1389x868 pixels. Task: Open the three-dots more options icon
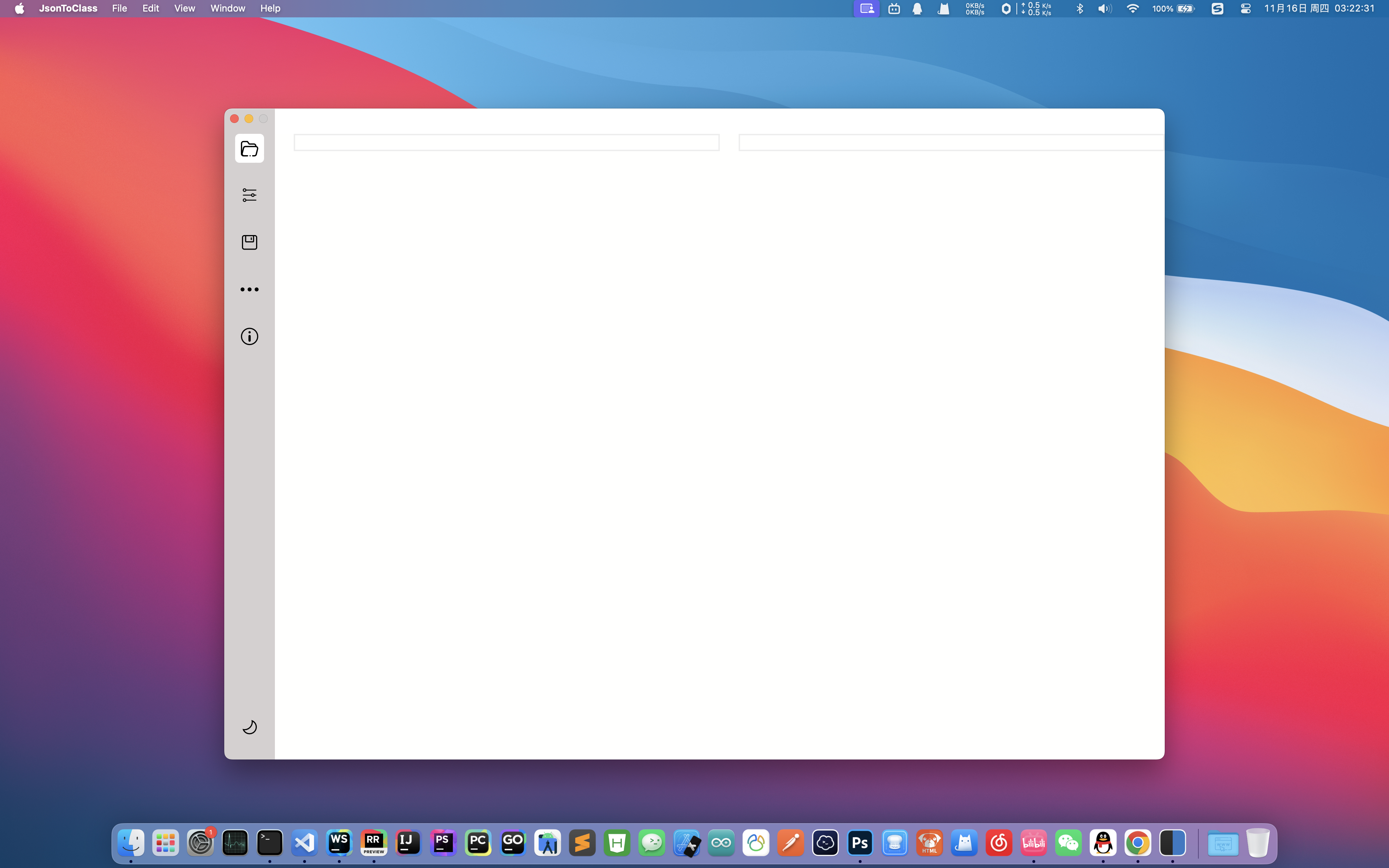tap(249, 289)
